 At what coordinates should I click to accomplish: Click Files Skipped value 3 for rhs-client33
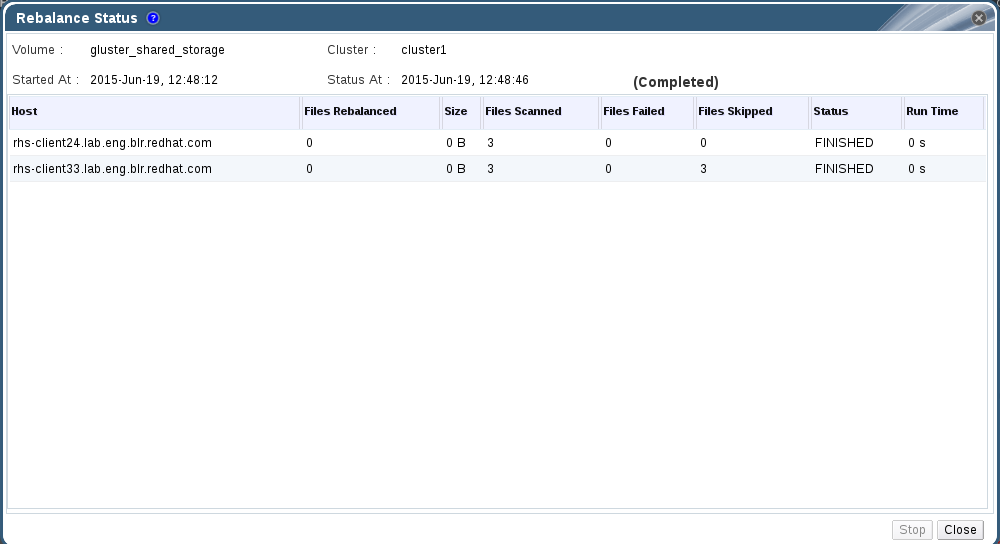(704, 169)
